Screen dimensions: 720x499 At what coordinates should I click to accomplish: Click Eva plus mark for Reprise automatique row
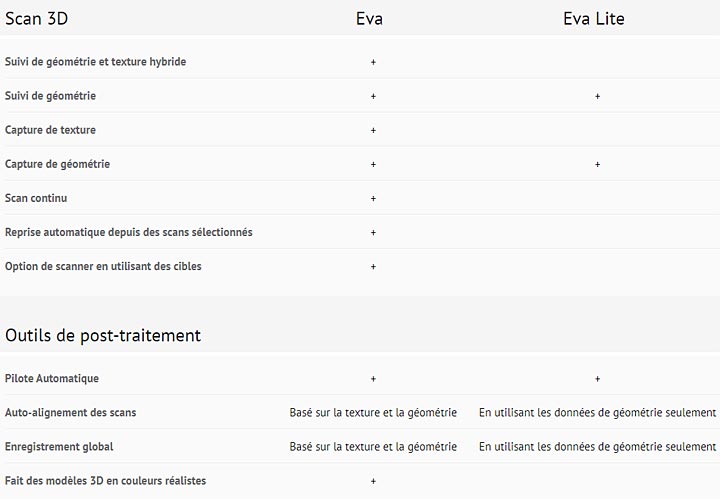pyautogui.click(x=373, y=232)
